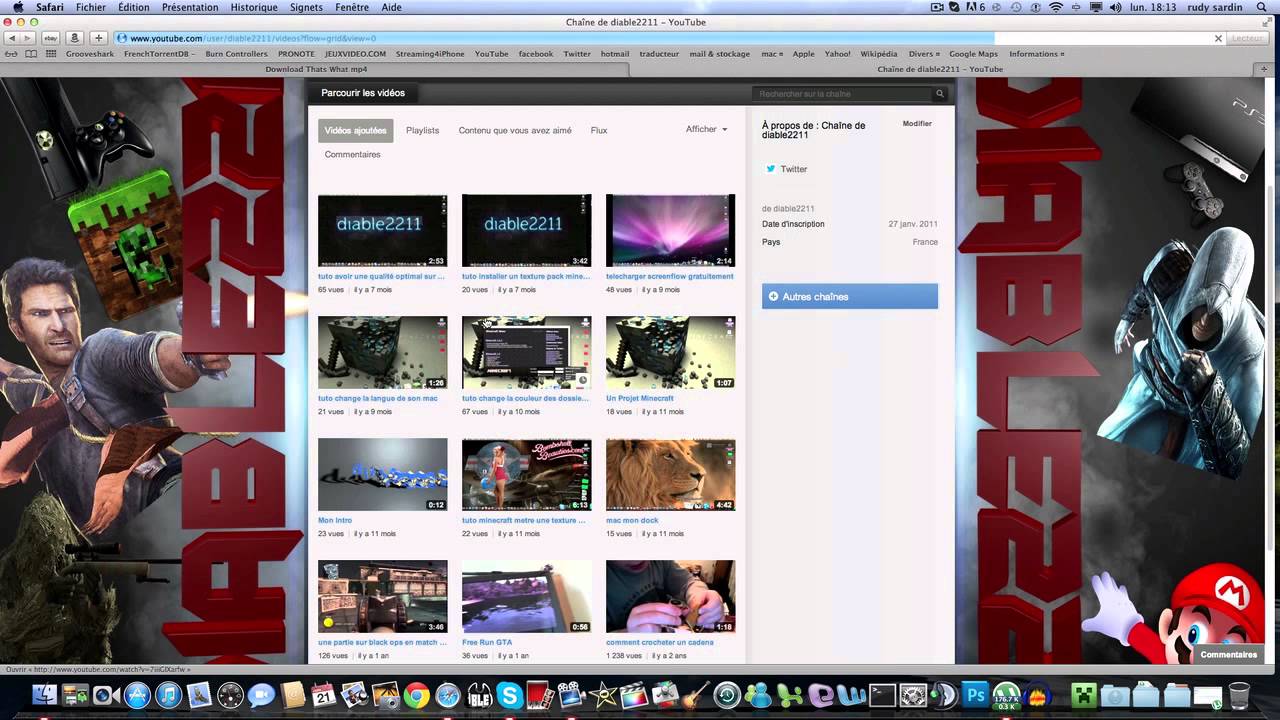Open Safari compass icon in dock
The width and height of the screenshot is (1280, 720).
pyautogui.click(x=447, y=694)
